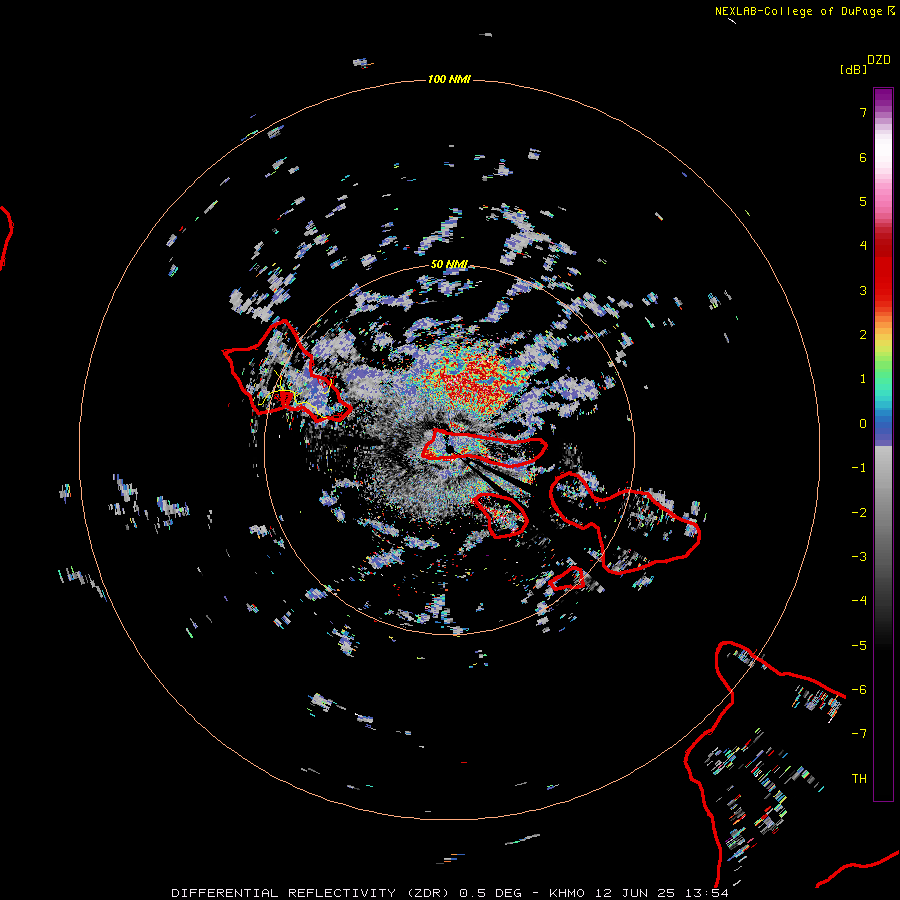Click the colorbar value -2 label
This screenshot has height=900, width=900.
tap(859, 513)
